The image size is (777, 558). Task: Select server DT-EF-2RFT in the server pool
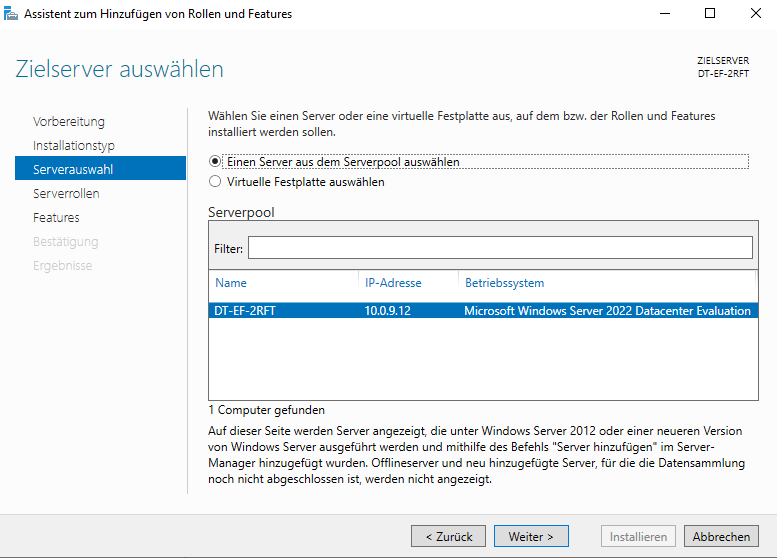(x=245, y=311)
